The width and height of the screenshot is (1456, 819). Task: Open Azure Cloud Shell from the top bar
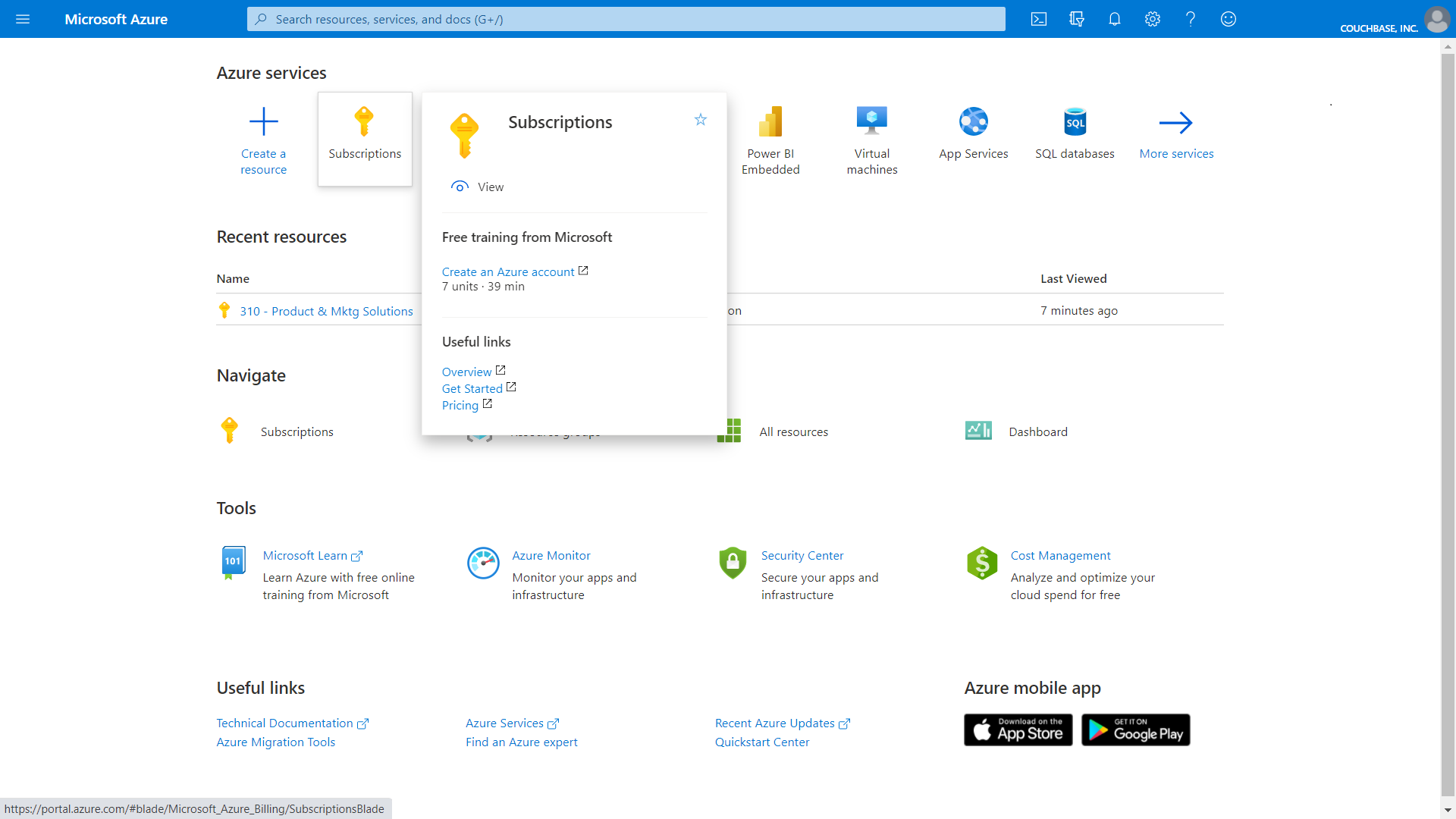coord(1039,19)
